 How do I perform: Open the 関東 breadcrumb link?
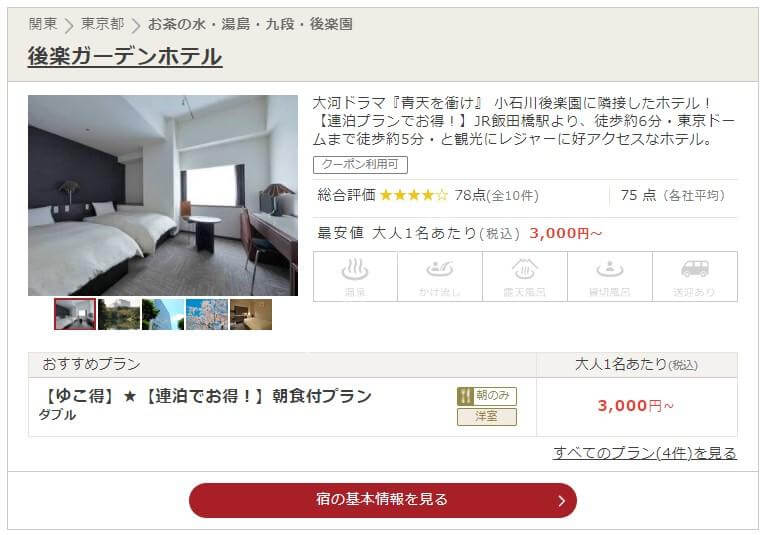[43, 23]
